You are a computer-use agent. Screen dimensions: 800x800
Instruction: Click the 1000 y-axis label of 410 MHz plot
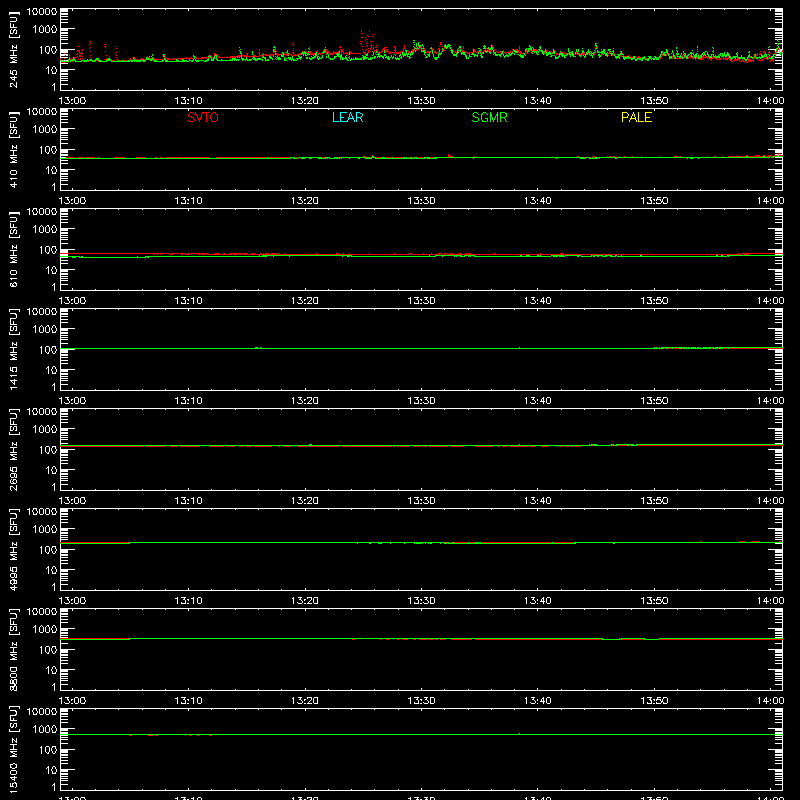[45, 130]
